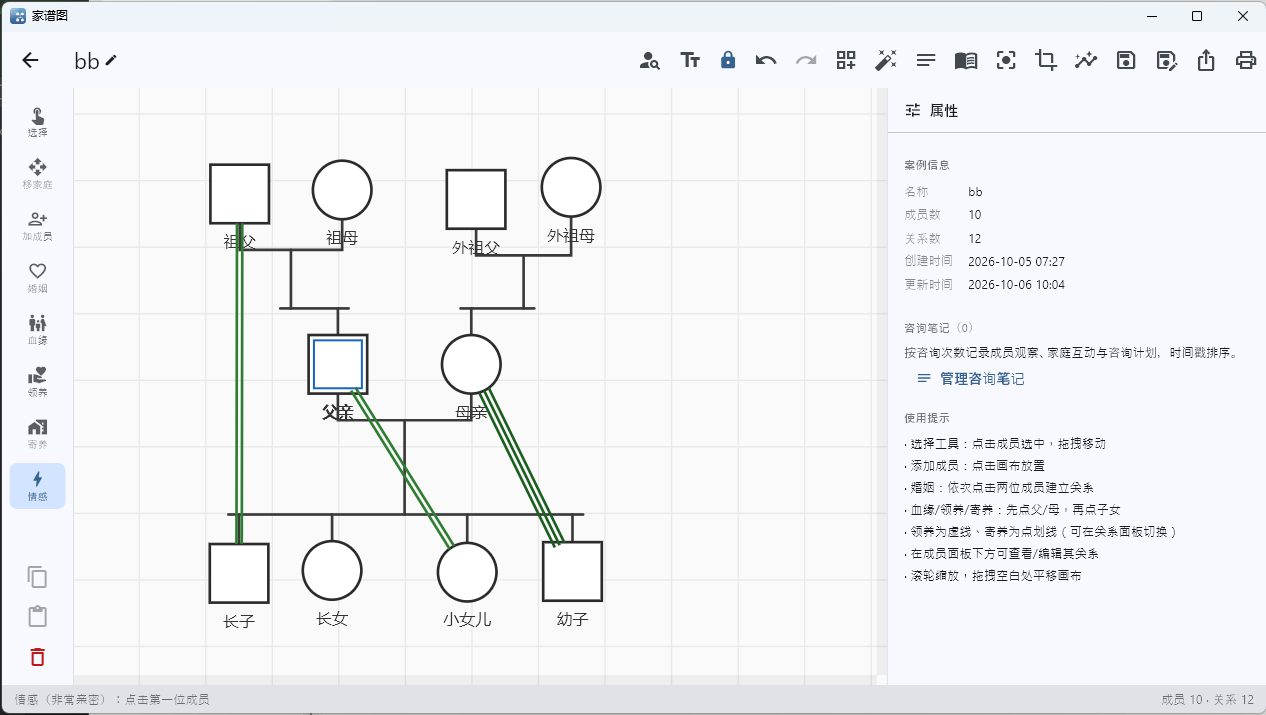Click the 使用提示 heading
1266x715 pixels.
[x=927, y=418]
